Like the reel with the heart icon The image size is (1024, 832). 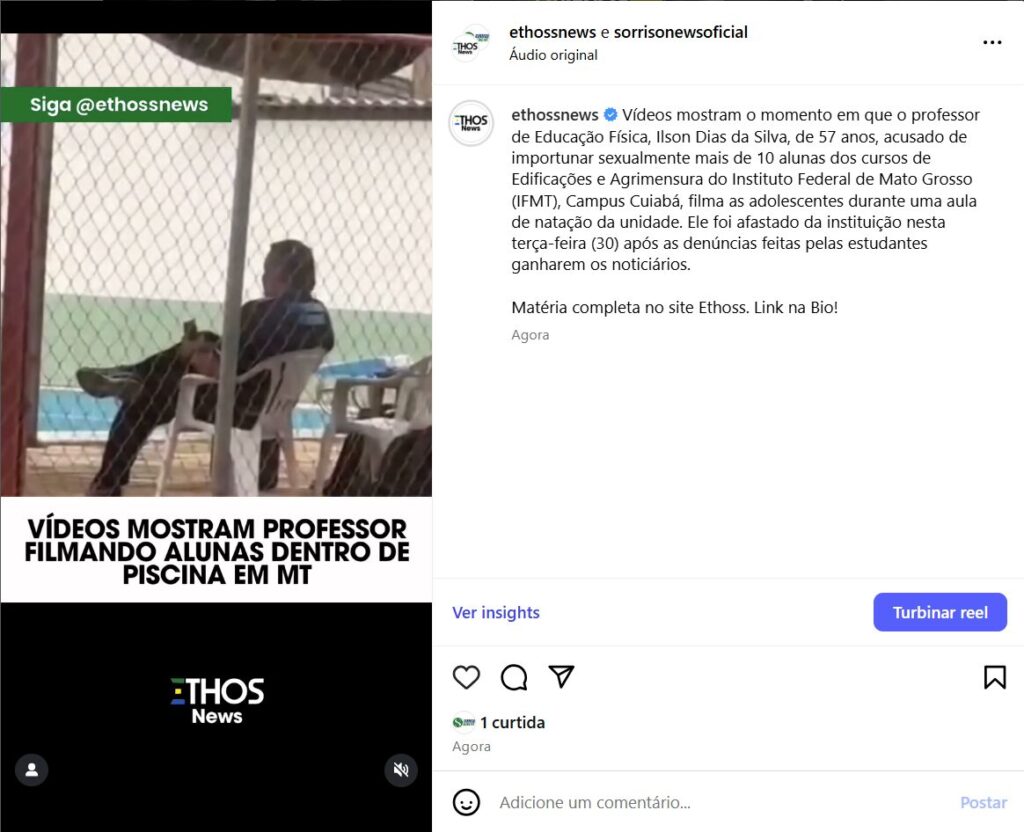tap(466, 677)
